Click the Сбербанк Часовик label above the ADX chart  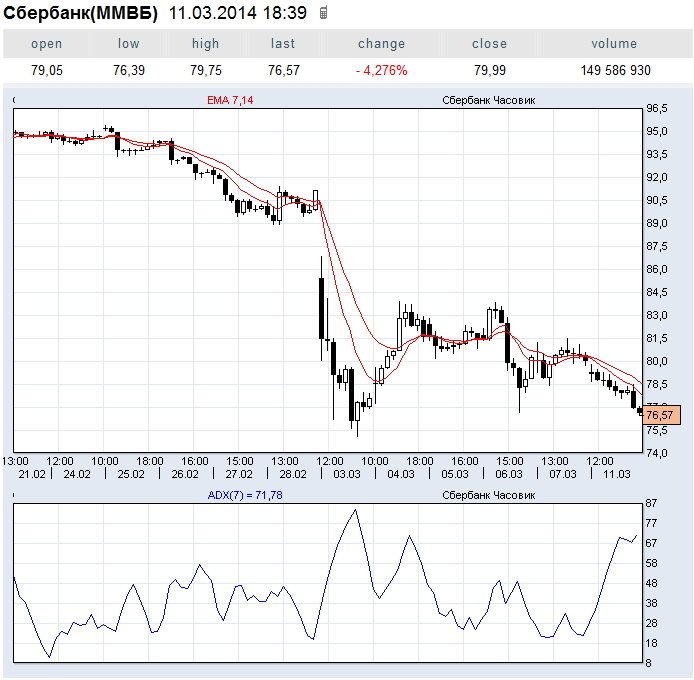[x=489, y=495]
